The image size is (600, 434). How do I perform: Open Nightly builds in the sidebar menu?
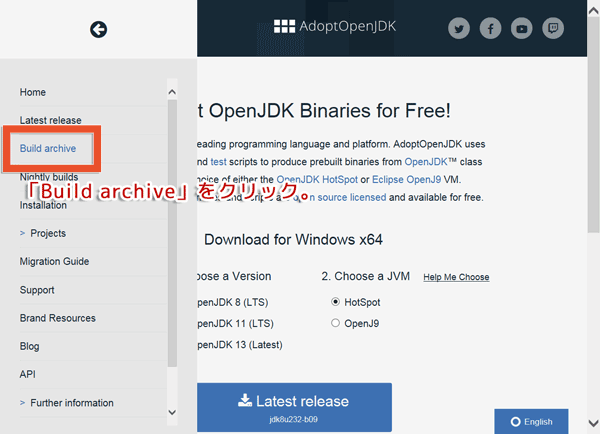(x=49, y=177)
